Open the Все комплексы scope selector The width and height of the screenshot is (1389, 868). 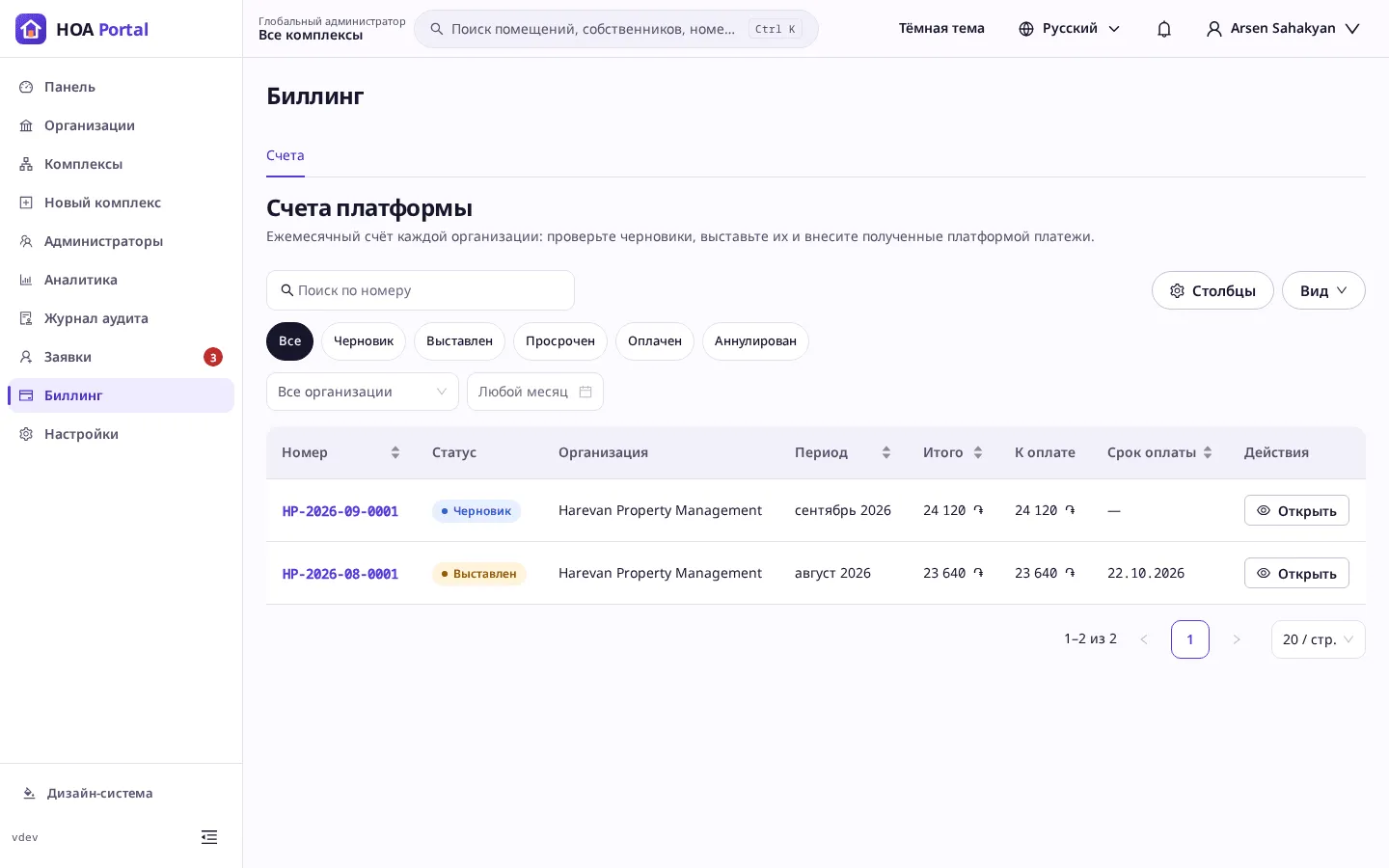click(x=332, y=29)
